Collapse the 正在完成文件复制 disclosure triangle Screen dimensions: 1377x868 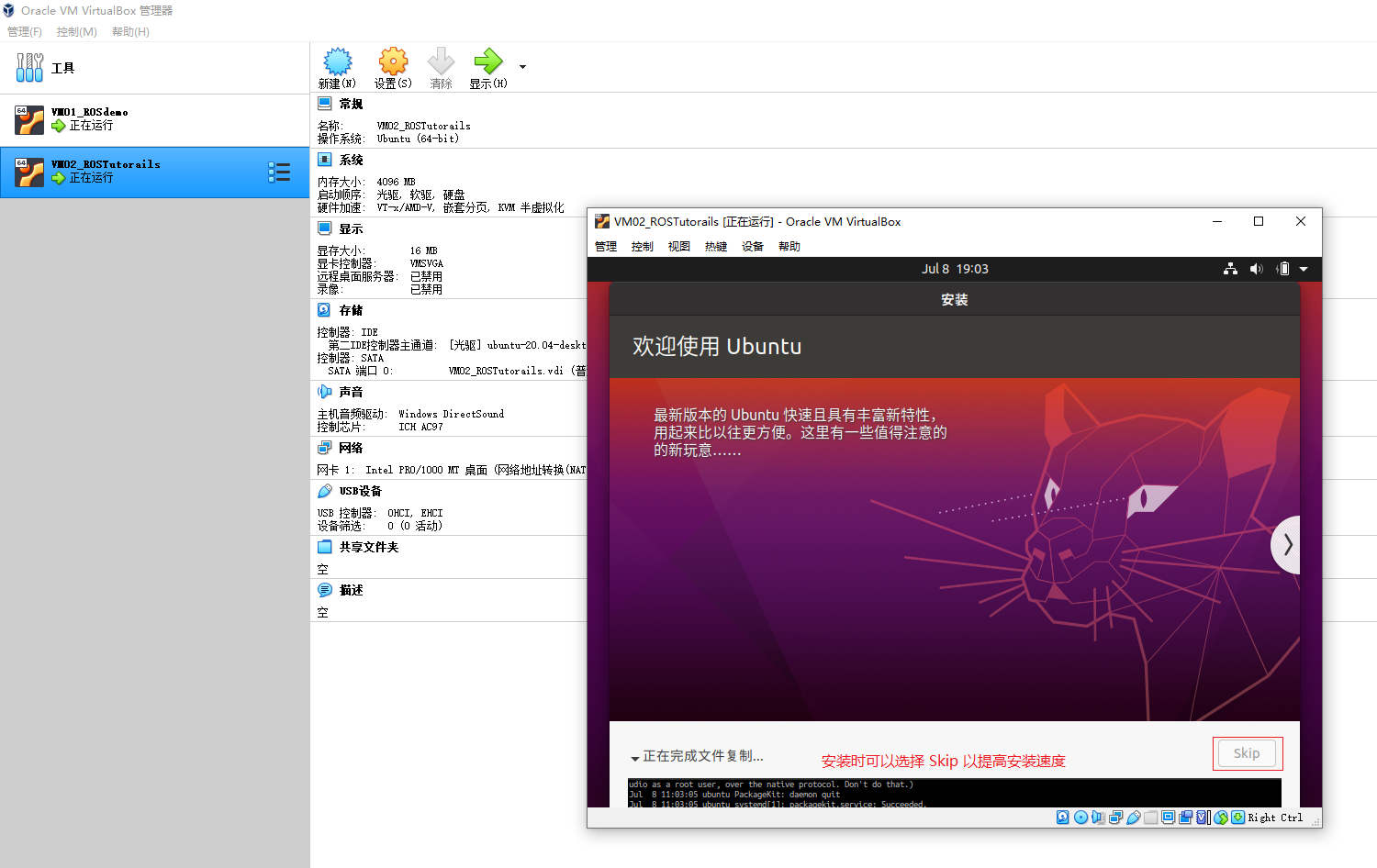[635, 756]
